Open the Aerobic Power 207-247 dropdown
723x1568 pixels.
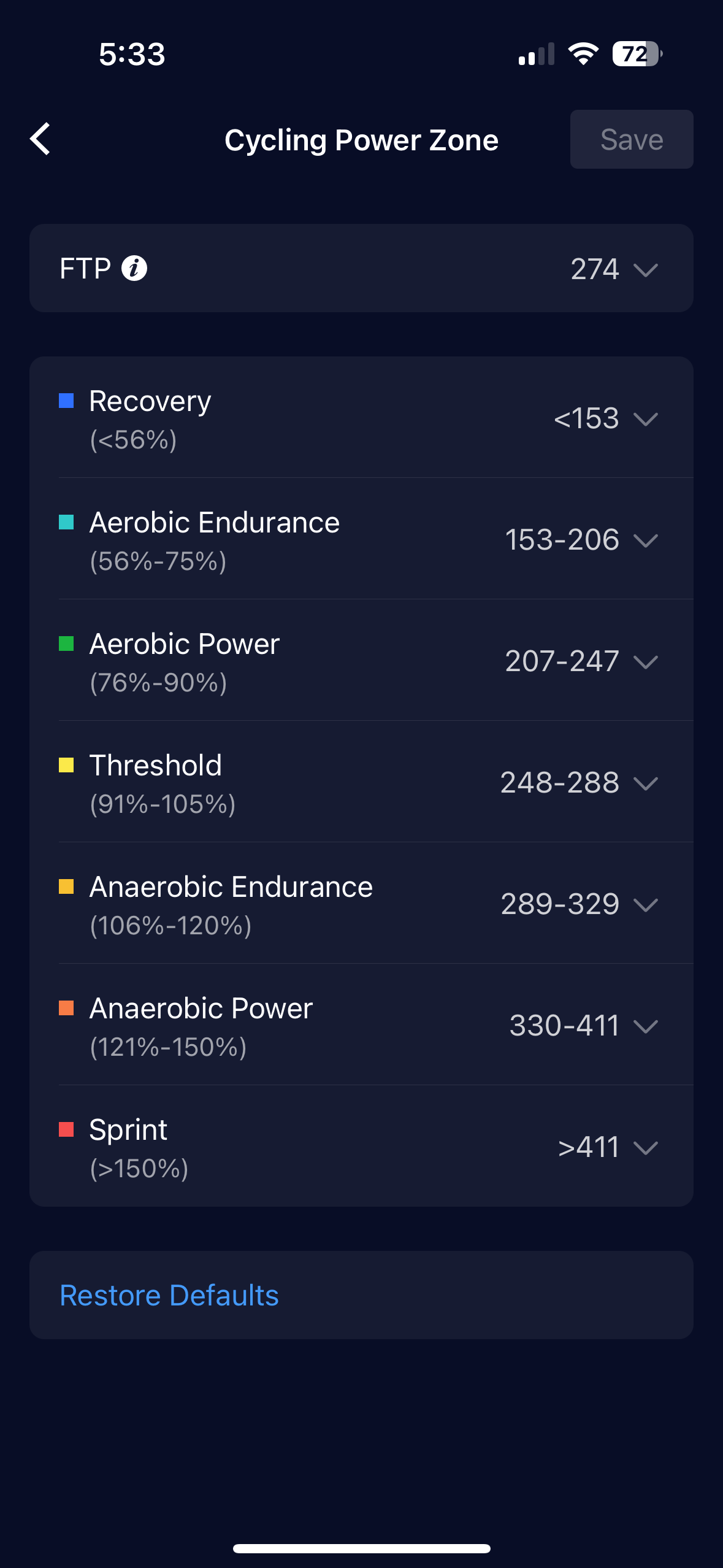645,661
